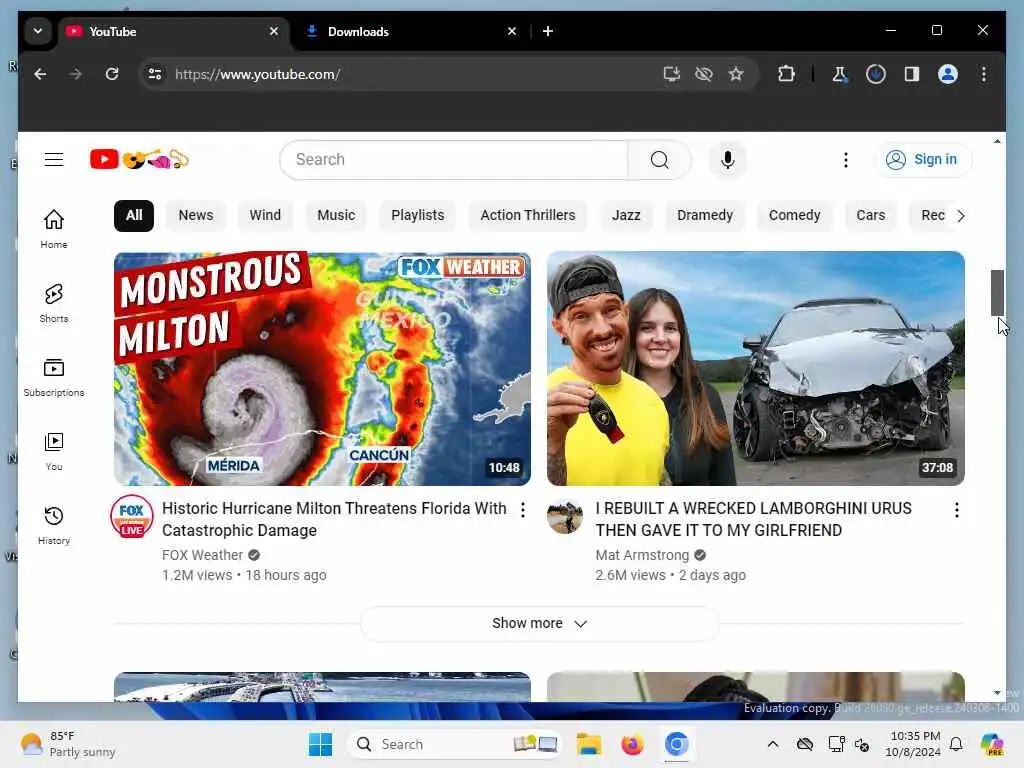Select the Playlists filter chip

[x=418, y=216]
